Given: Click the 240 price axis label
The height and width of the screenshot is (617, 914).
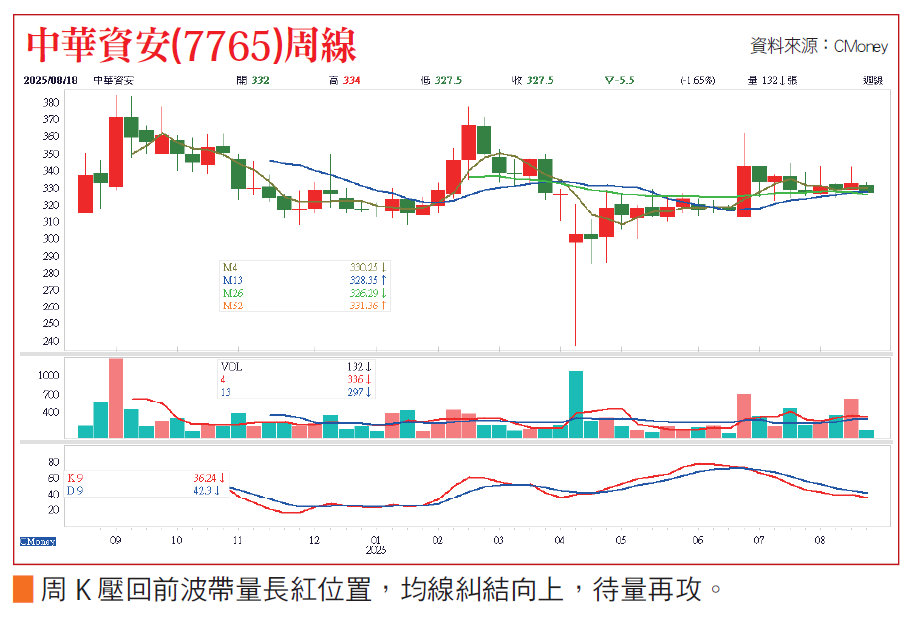Looking at the screenshot, I should (51, 341).
